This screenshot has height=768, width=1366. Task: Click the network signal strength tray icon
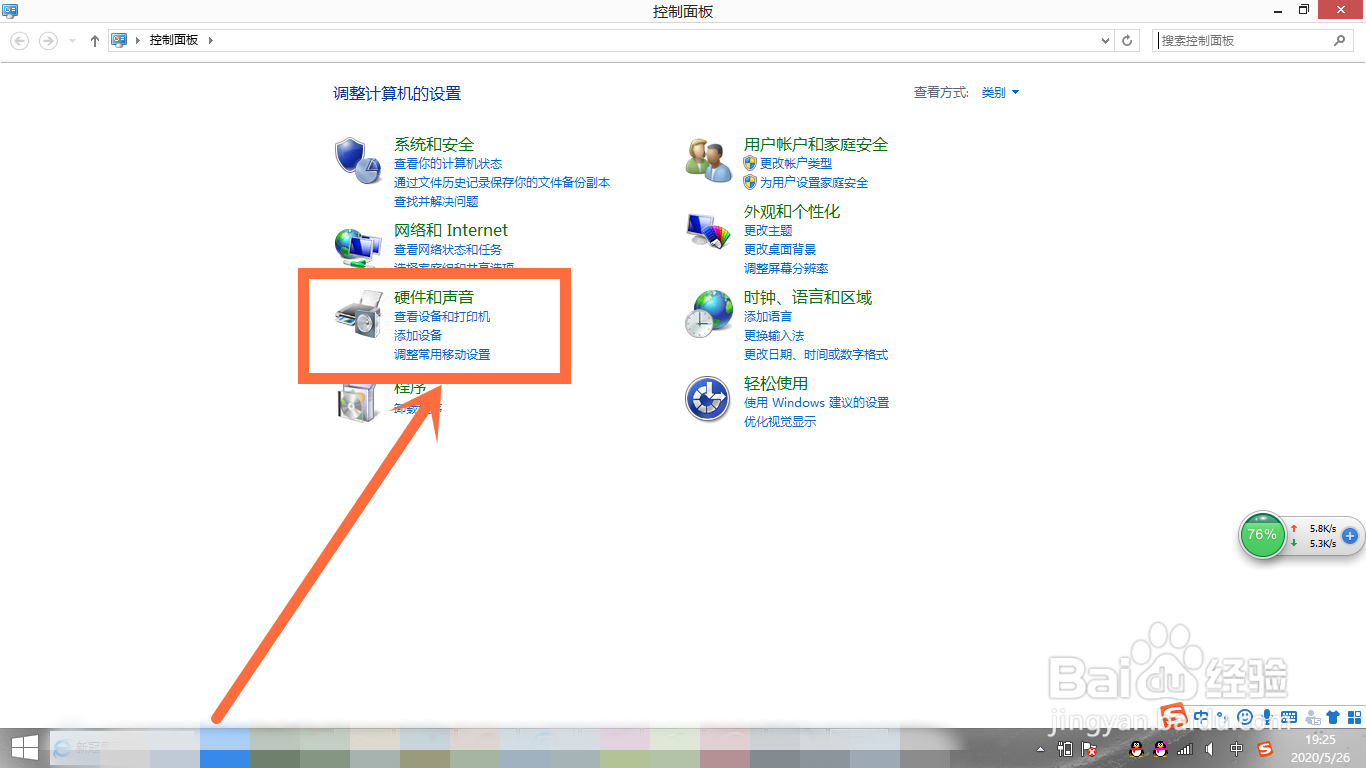[x=1184, y=749]
